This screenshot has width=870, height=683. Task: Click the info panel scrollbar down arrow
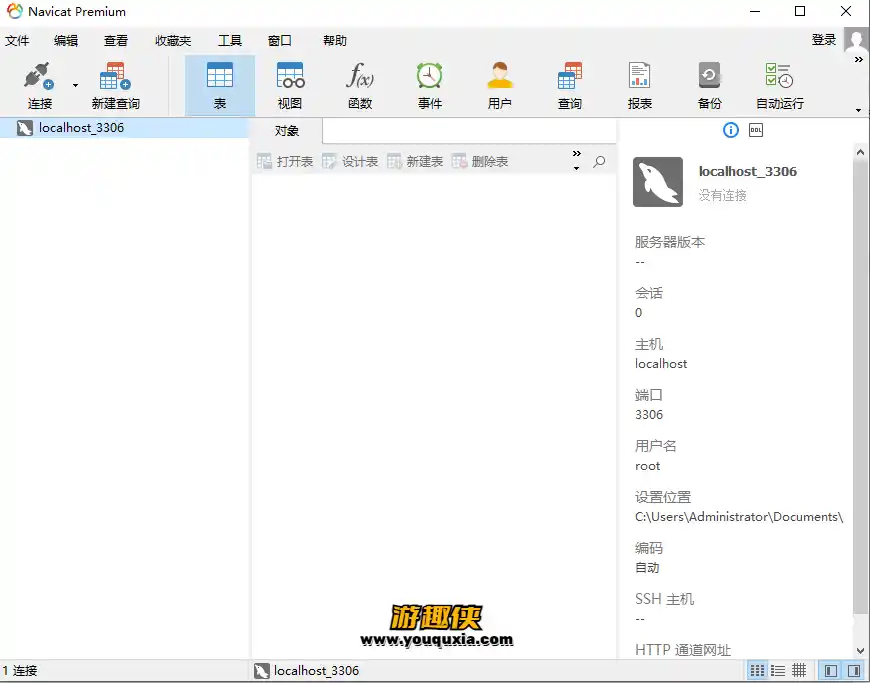(x=860, y=651)
